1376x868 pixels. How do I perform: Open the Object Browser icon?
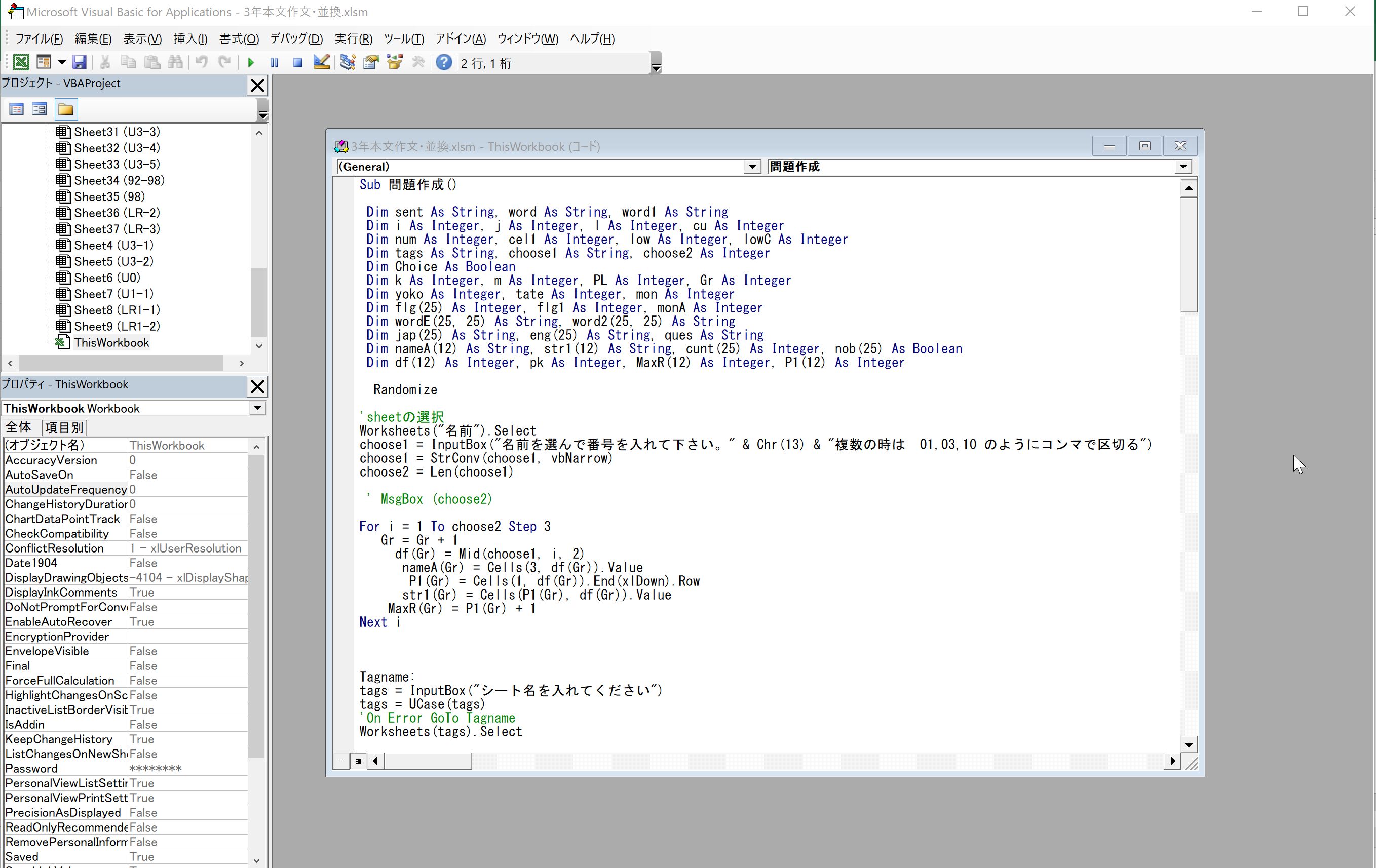394,62
